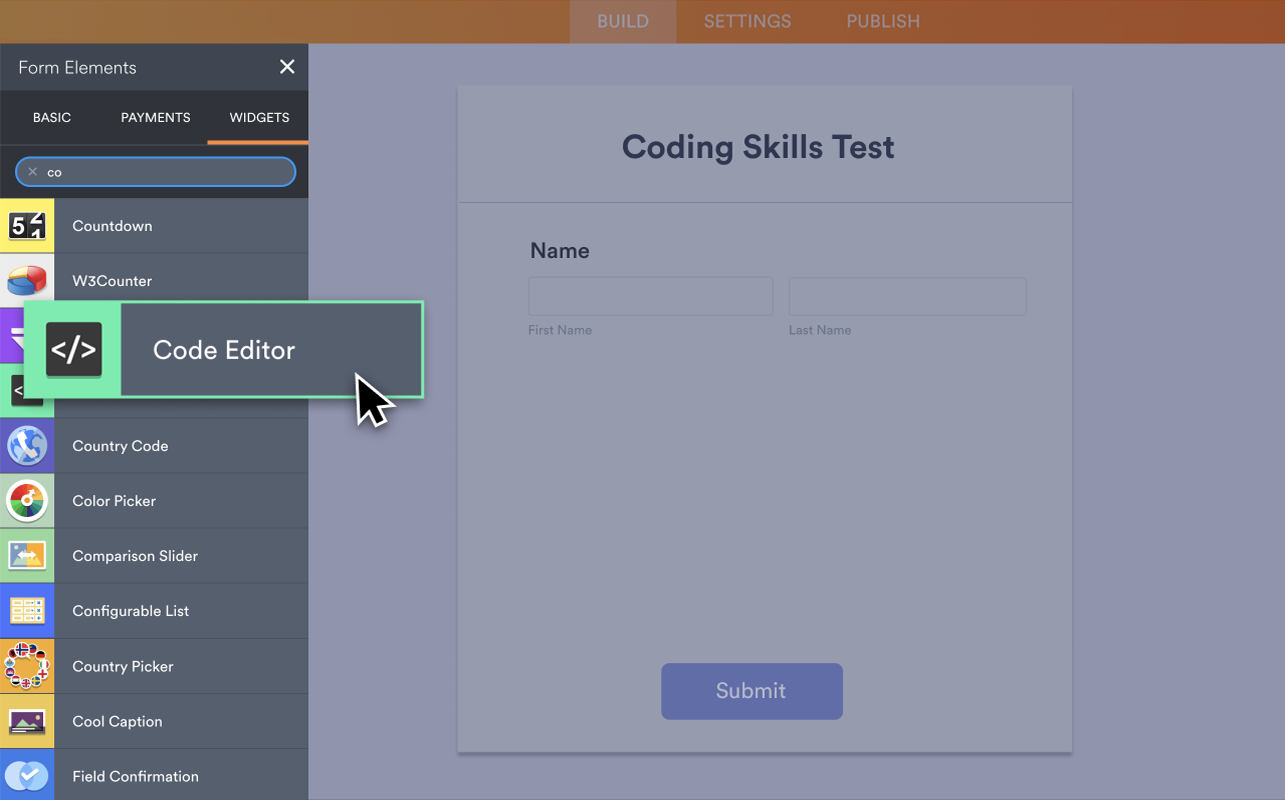Viewport: 1285px width, 800px height.
Task: Select the Color Picker widget icon
Action: [x=27, y=500]
